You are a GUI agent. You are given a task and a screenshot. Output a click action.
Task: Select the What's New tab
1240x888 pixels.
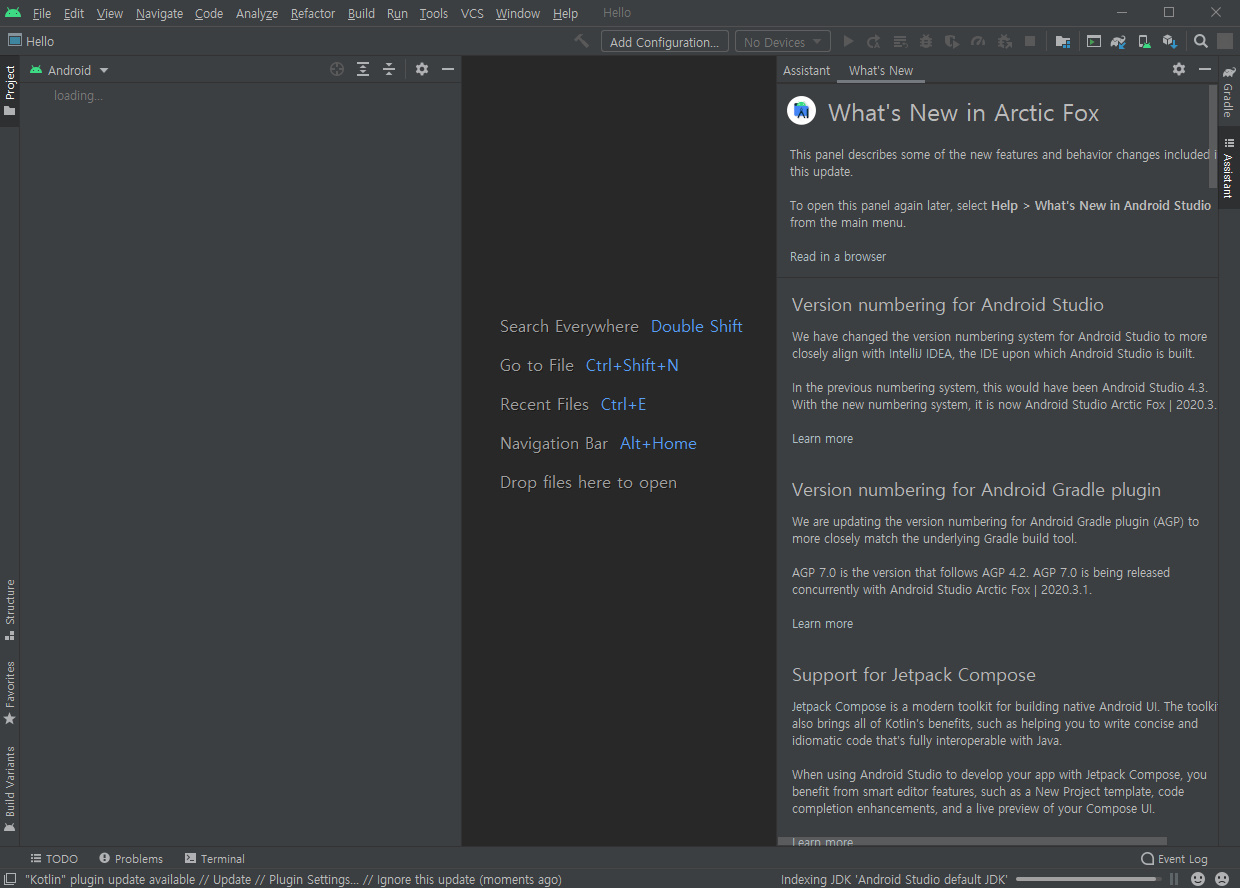pos(881,70)
